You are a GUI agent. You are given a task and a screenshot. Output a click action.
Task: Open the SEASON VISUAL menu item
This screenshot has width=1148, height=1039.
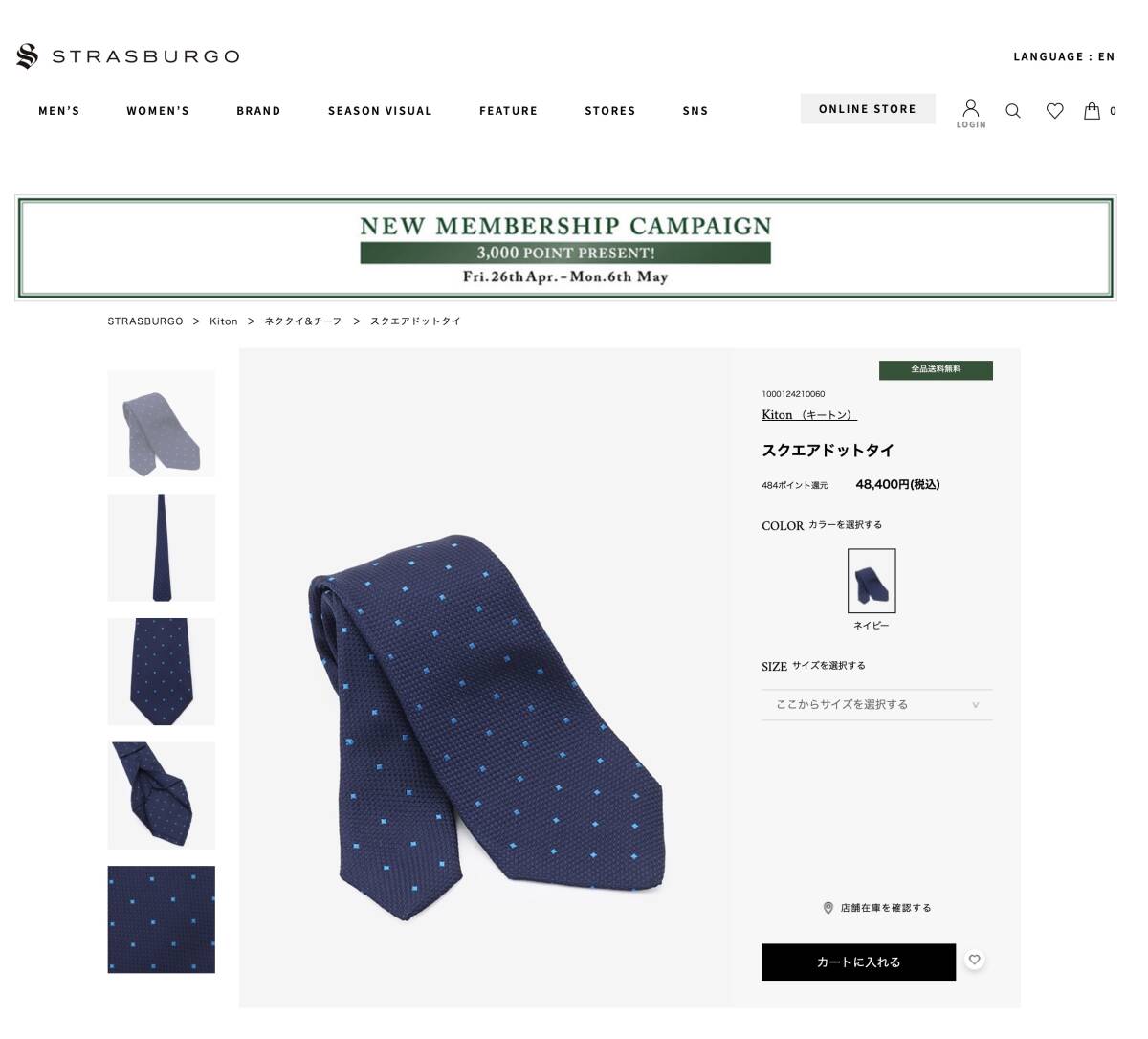pyautogui.click(x=380, y=111)
